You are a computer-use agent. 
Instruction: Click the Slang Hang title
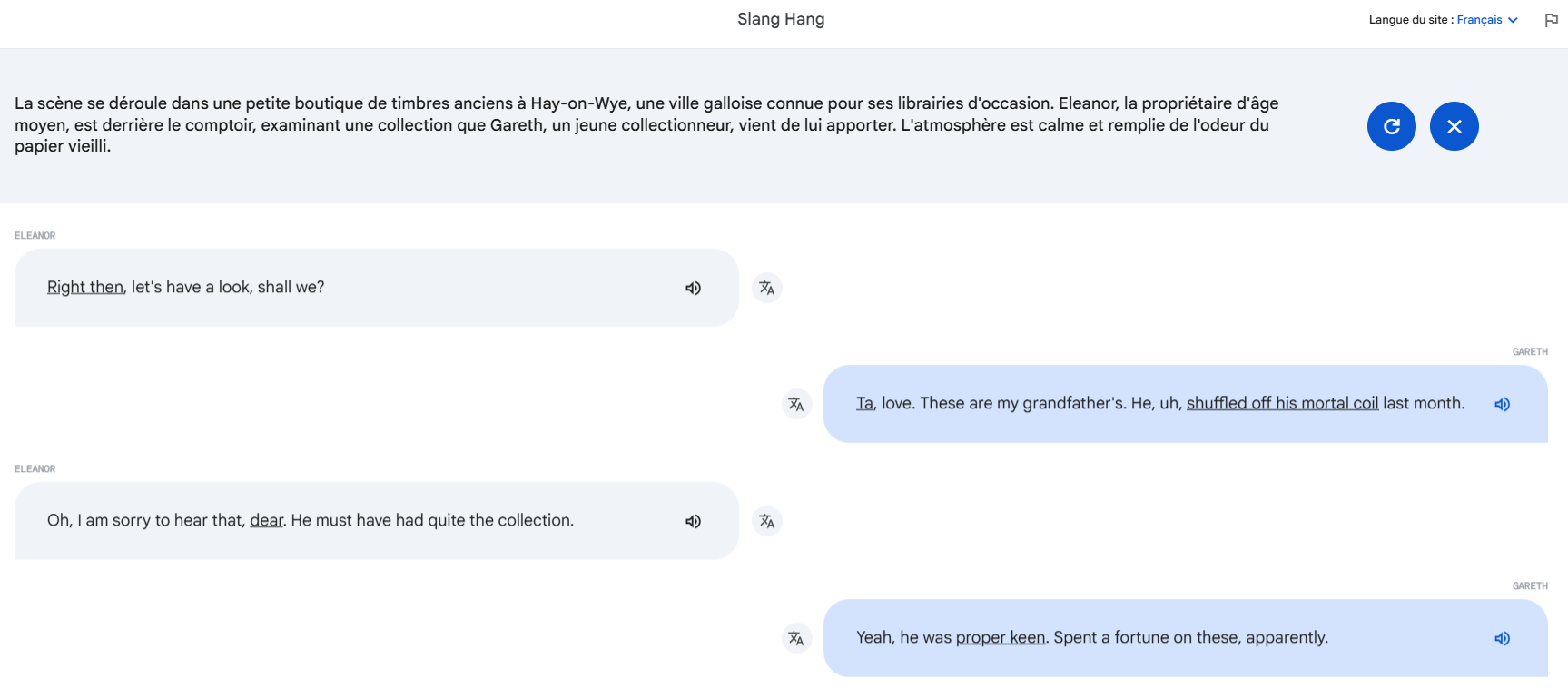pyautogui.click(x=781, y=19)
